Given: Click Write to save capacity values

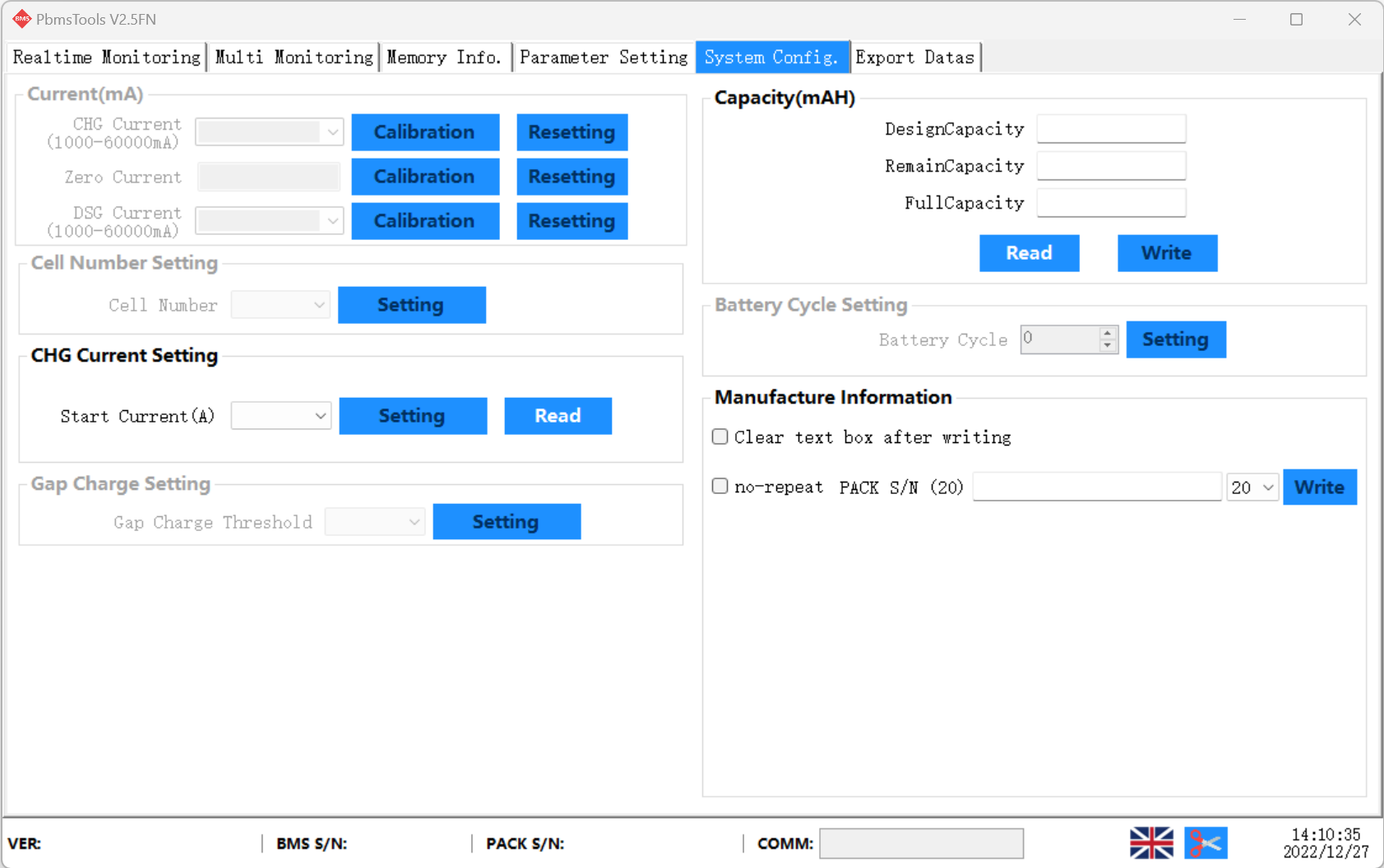Looking at the screenshot, I should click(1167, 253).
